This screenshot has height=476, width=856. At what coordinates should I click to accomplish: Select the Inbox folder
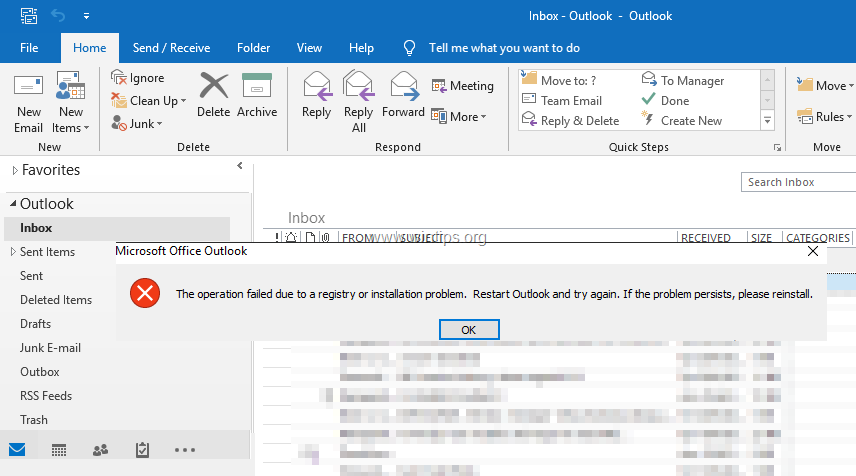point(117,228)
